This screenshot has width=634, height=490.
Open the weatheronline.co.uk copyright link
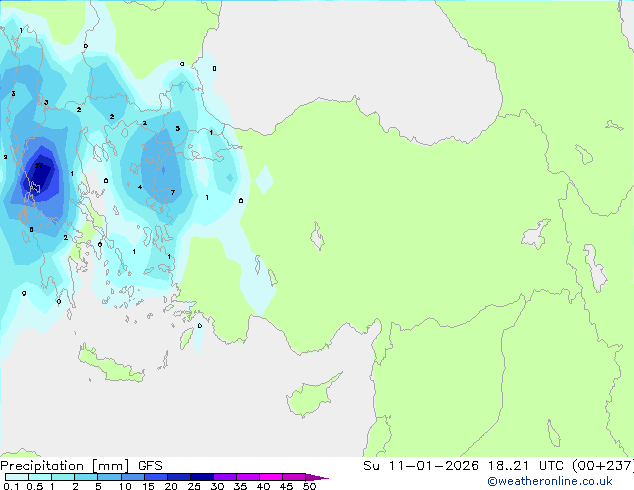click(550, 481)
